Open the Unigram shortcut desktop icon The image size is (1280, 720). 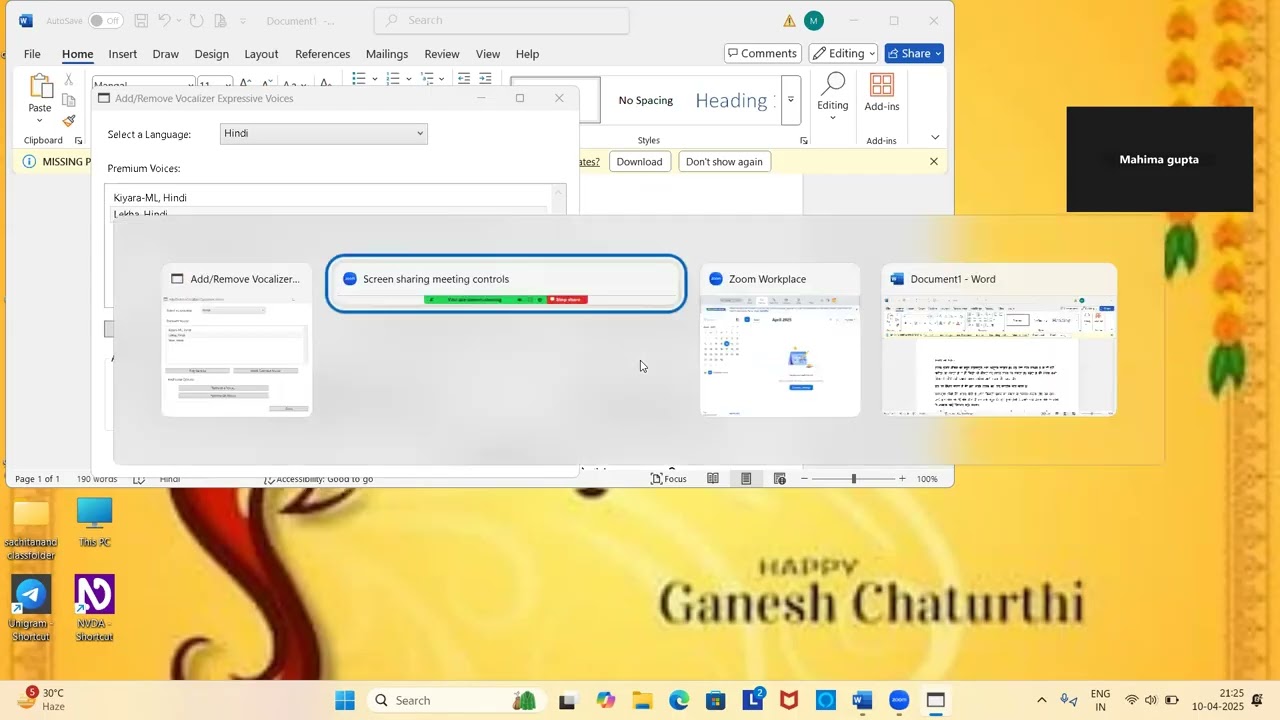31,608
